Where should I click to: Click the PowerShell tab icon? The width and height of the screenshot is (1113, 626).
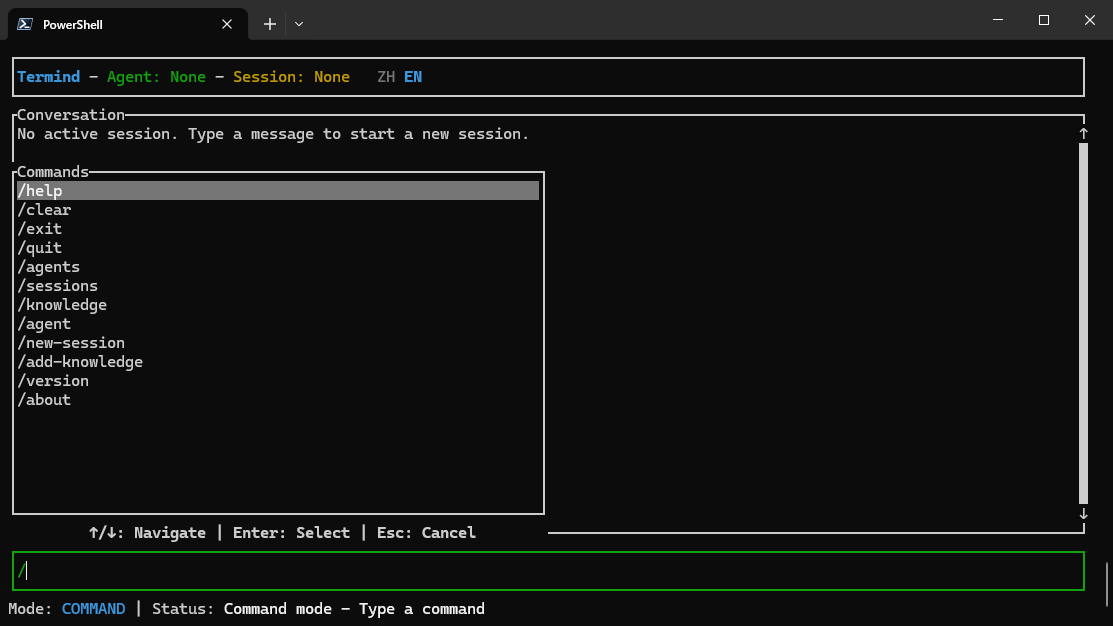pyautogui.click(x=25, y=24)
